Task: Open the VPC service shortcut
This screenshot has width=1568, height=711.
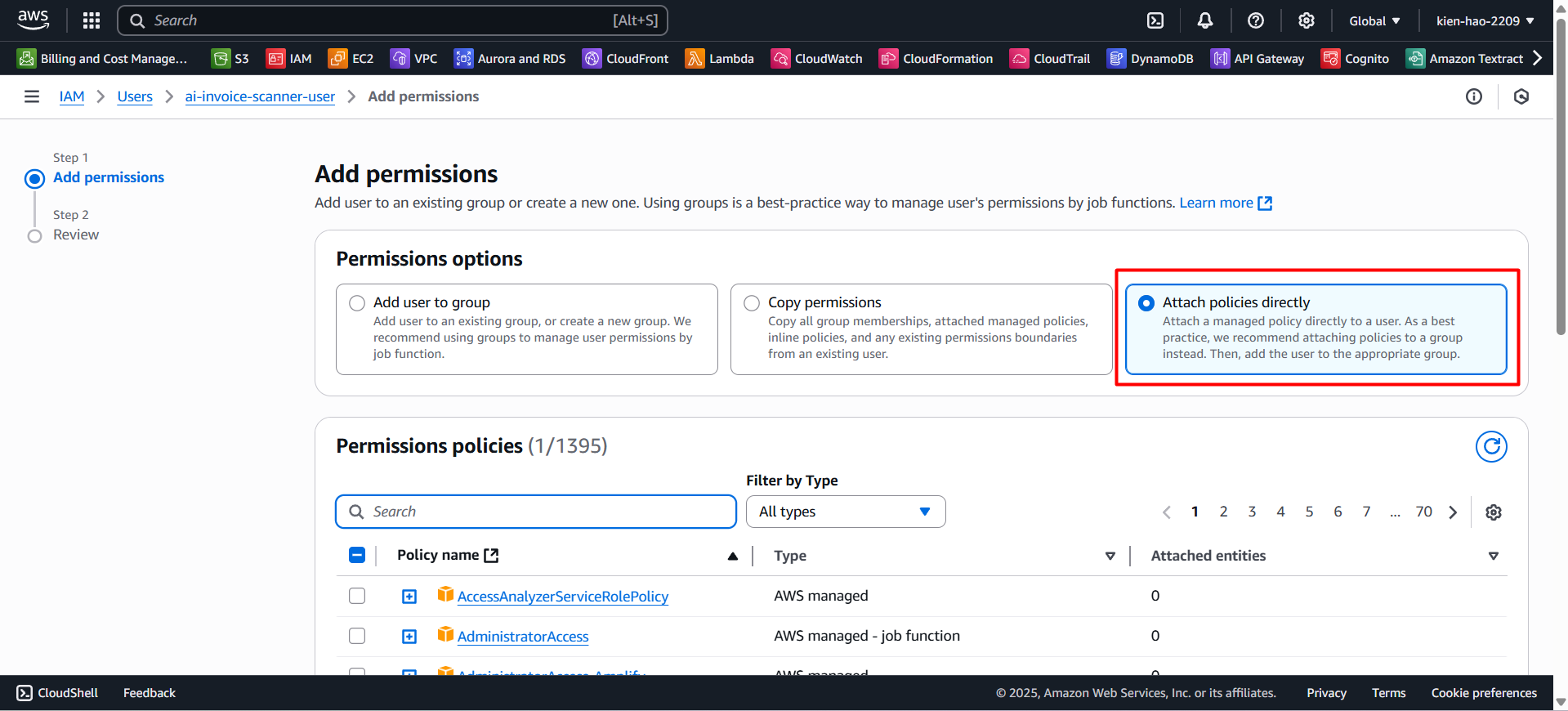Action: tap(413, 58)
